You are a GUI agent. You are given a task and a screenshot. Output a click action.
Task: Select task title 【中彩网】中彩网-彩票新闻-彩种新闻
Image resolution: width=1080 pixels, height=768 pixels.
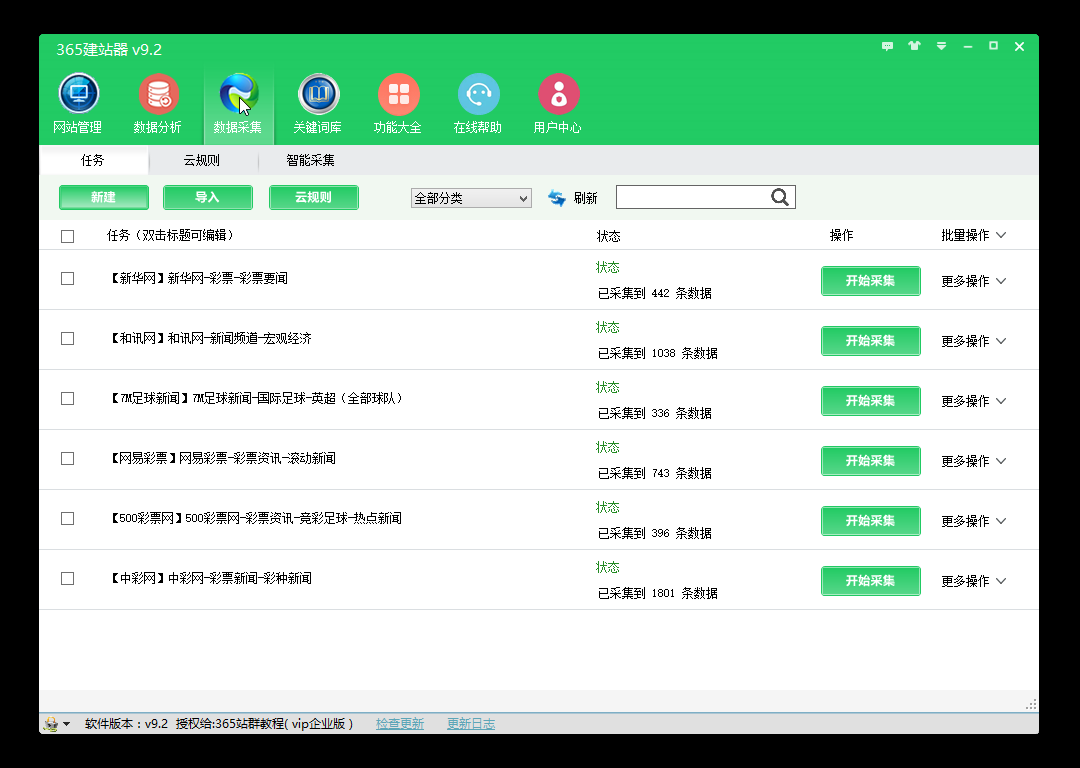(210, 578)
